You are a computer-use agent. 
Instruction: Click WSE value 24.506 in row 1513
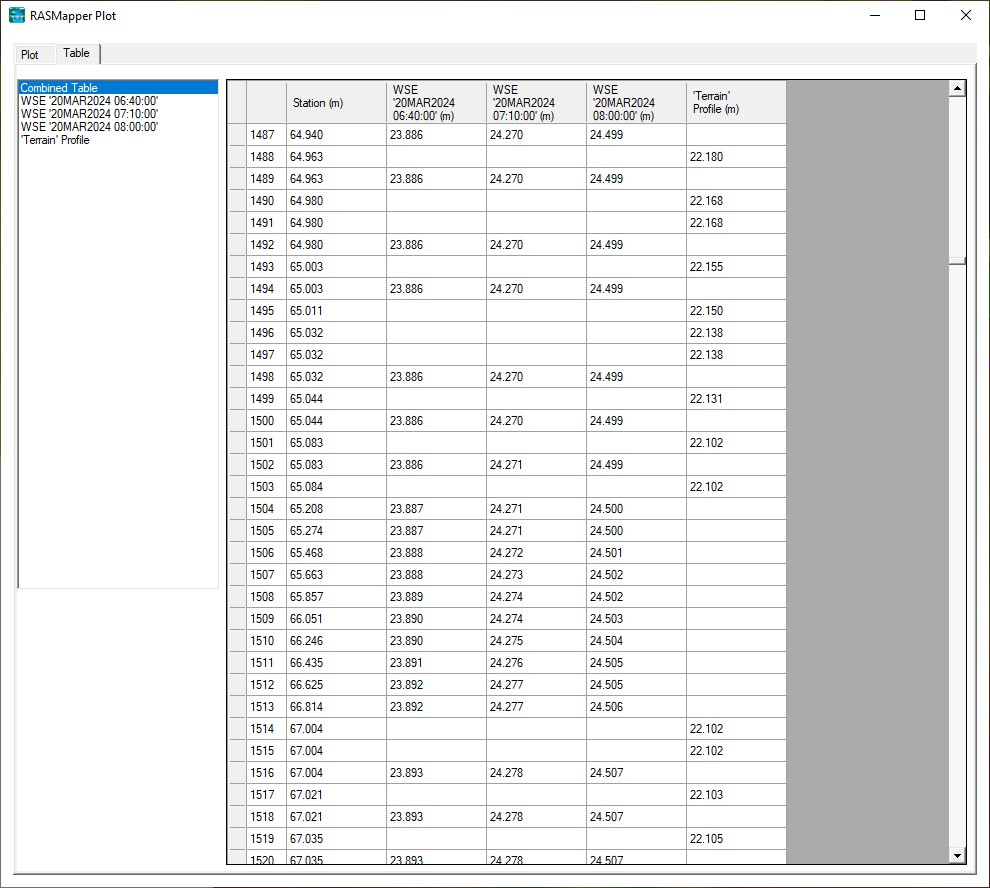[x=636, y=707]
